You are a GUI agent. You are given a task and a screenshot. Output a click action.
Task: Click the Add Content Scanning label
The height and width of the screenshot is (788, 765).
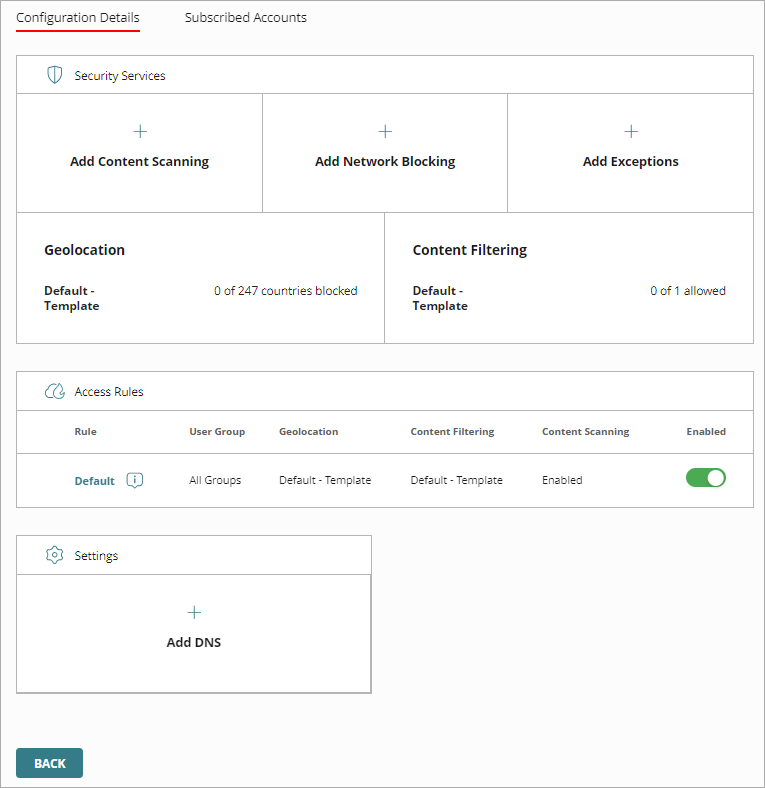click(x=140, y=161)
